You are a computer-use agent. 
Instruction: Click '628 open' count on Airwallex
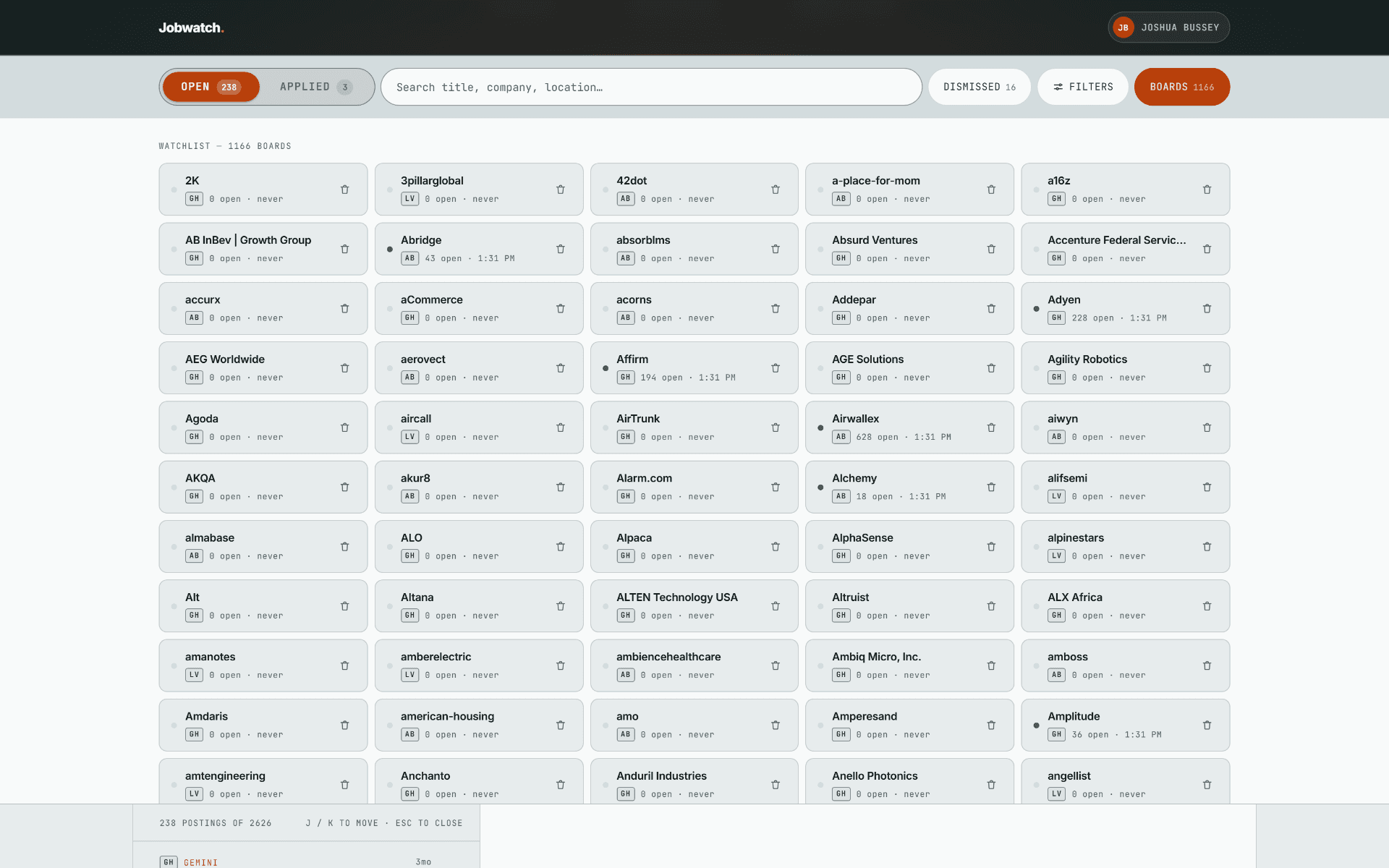click(x=878, y=437)
